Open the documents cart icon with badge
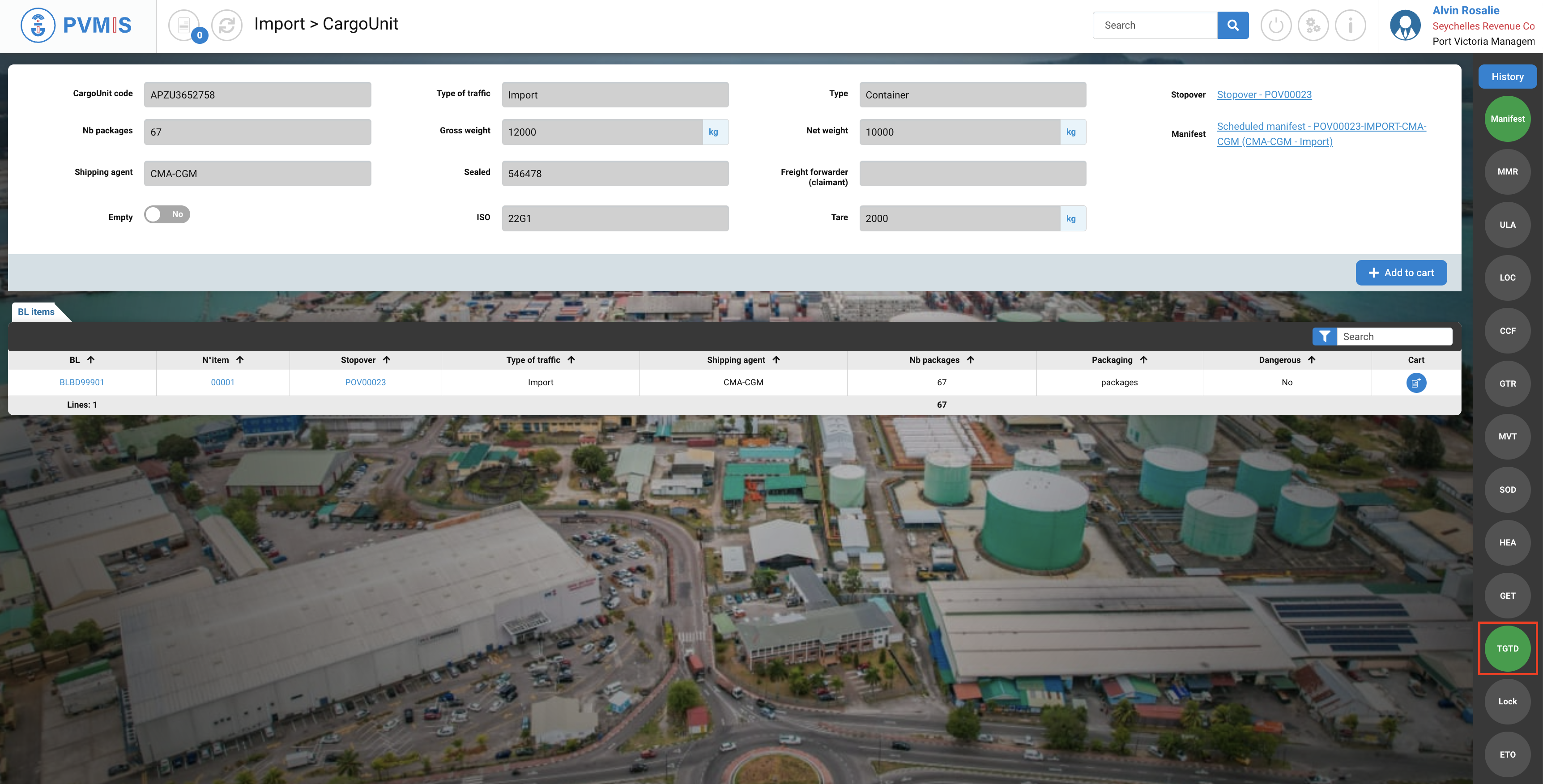 184,25
